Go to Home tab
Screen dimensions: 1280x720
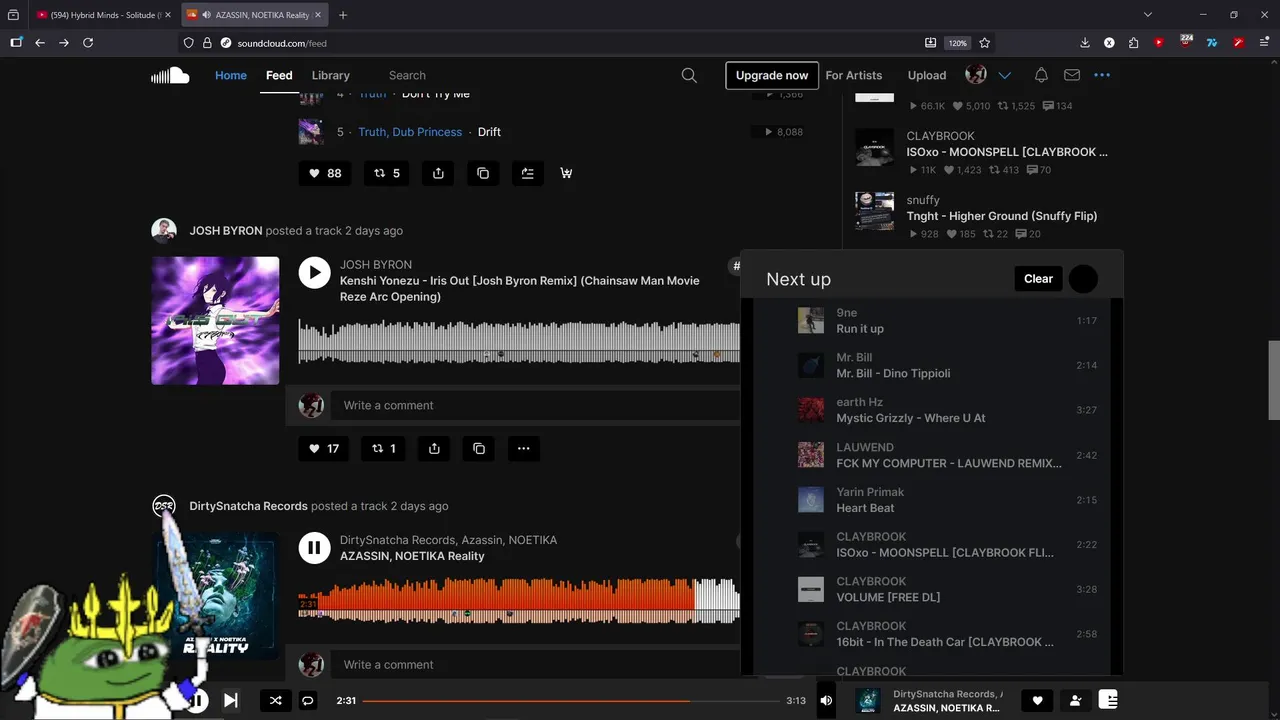tap(230, 75)
